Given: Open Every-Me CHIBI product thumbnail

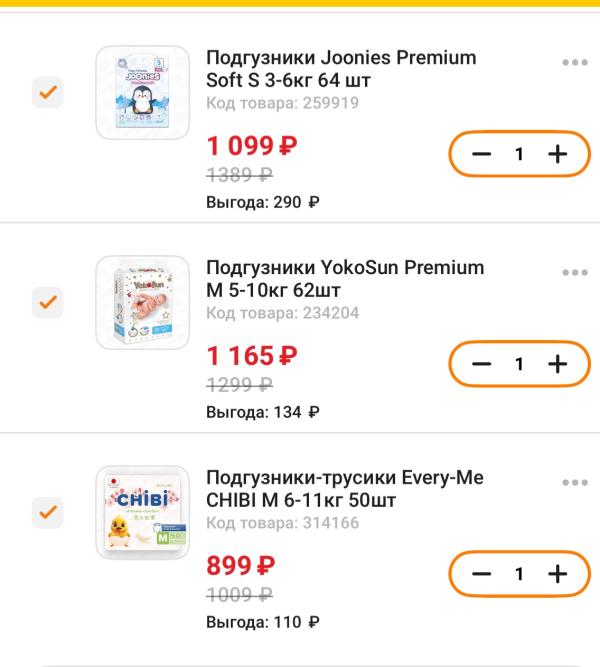Looking at the screenshot, I should click(x=142, y=512).
